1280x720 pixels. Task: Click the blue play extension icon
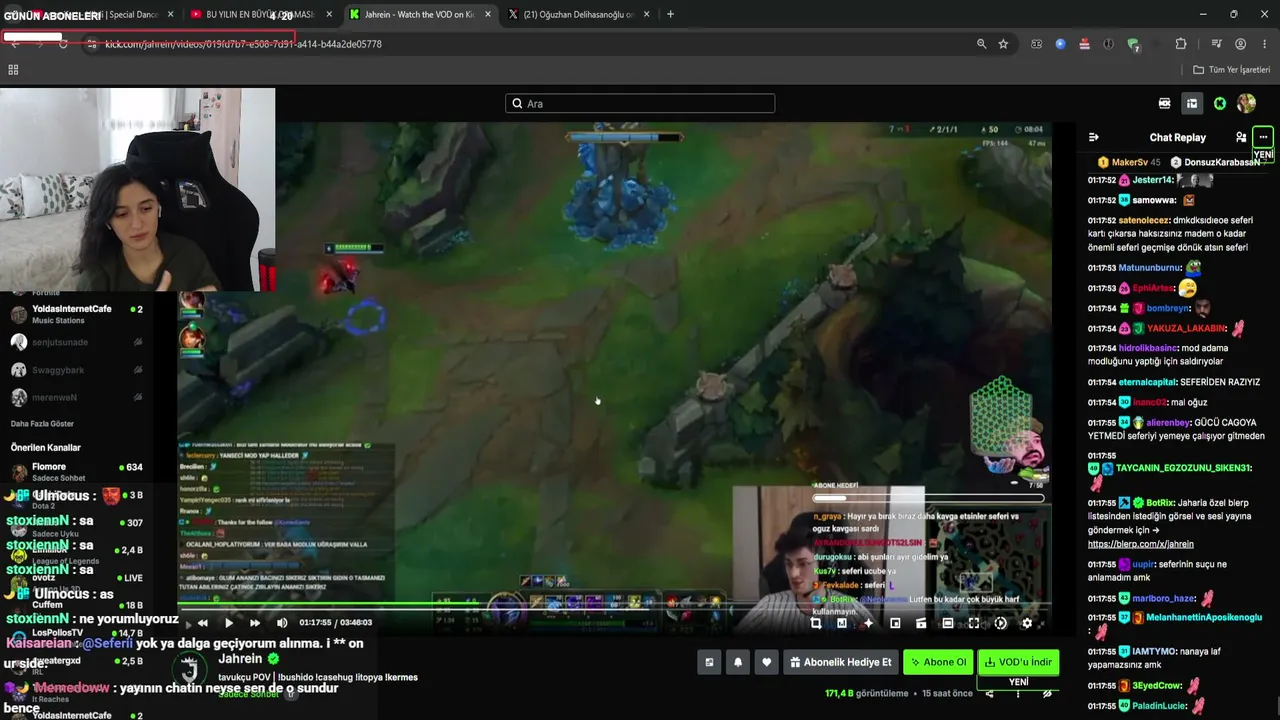pyautogui.click(x=1060, y=44)
